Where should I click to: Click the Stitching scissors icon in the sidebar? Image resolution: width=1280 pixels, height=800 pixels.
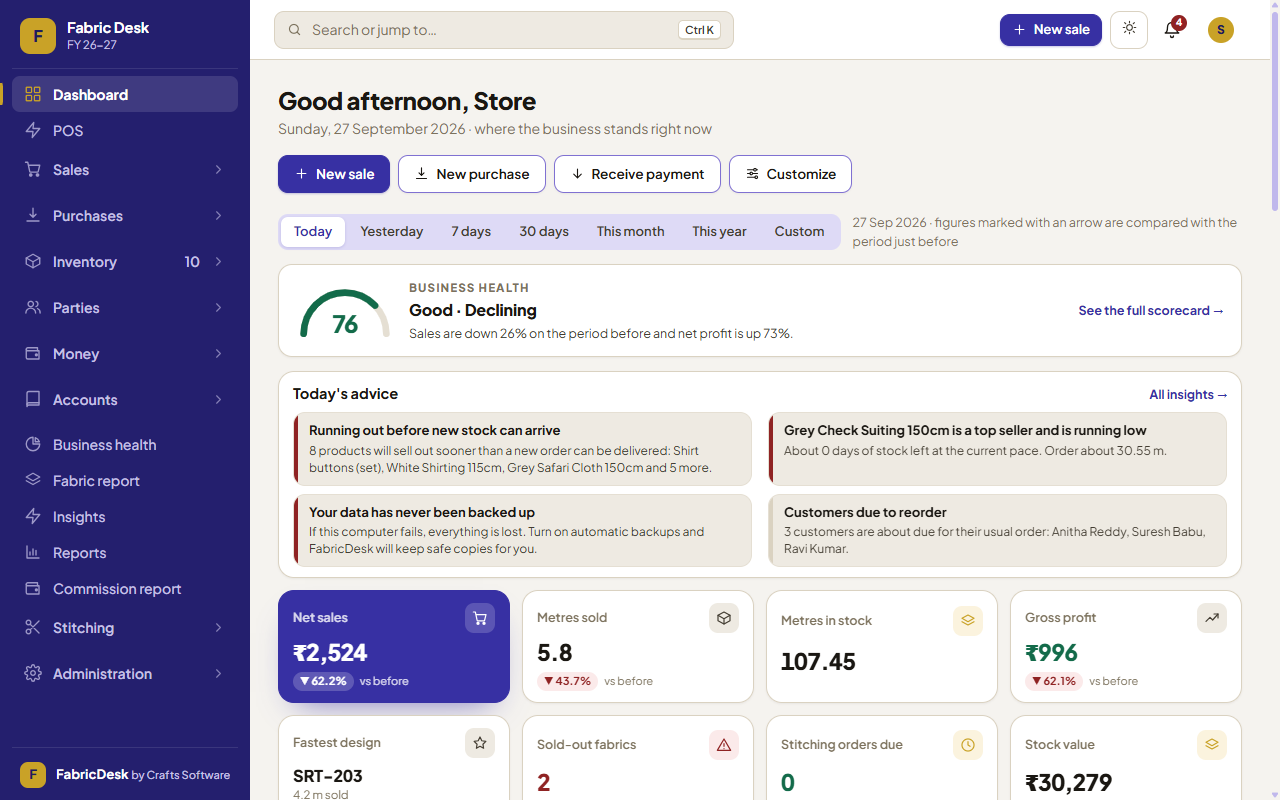tap(33, 627)
